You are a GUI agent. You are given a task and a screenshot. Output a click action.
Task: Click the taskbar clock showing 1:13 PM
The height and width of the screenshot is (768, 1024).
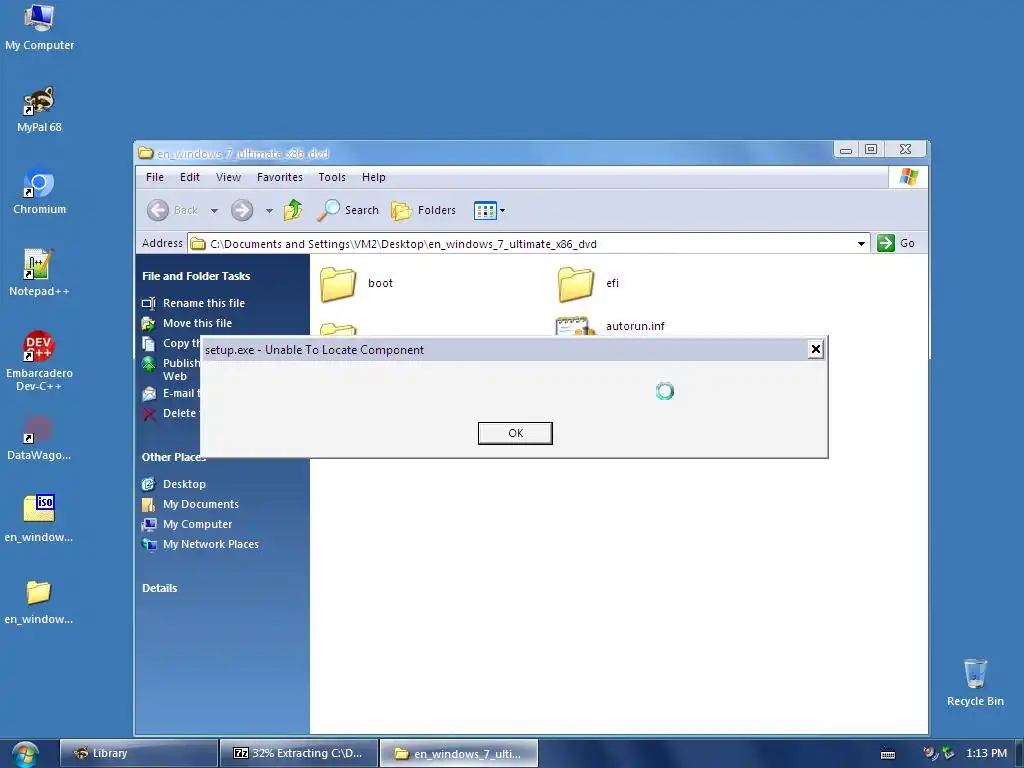pyautogui.click(x=986, y=753)
